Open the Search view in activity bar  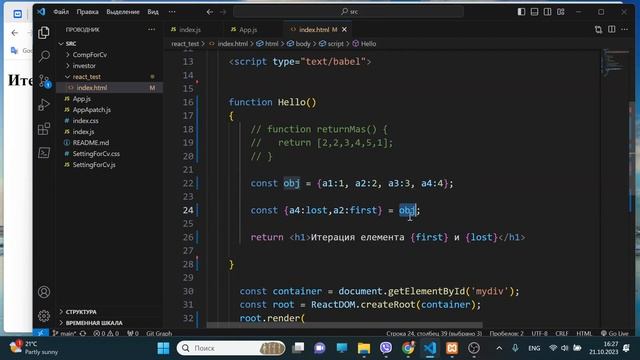coord(44,56)
